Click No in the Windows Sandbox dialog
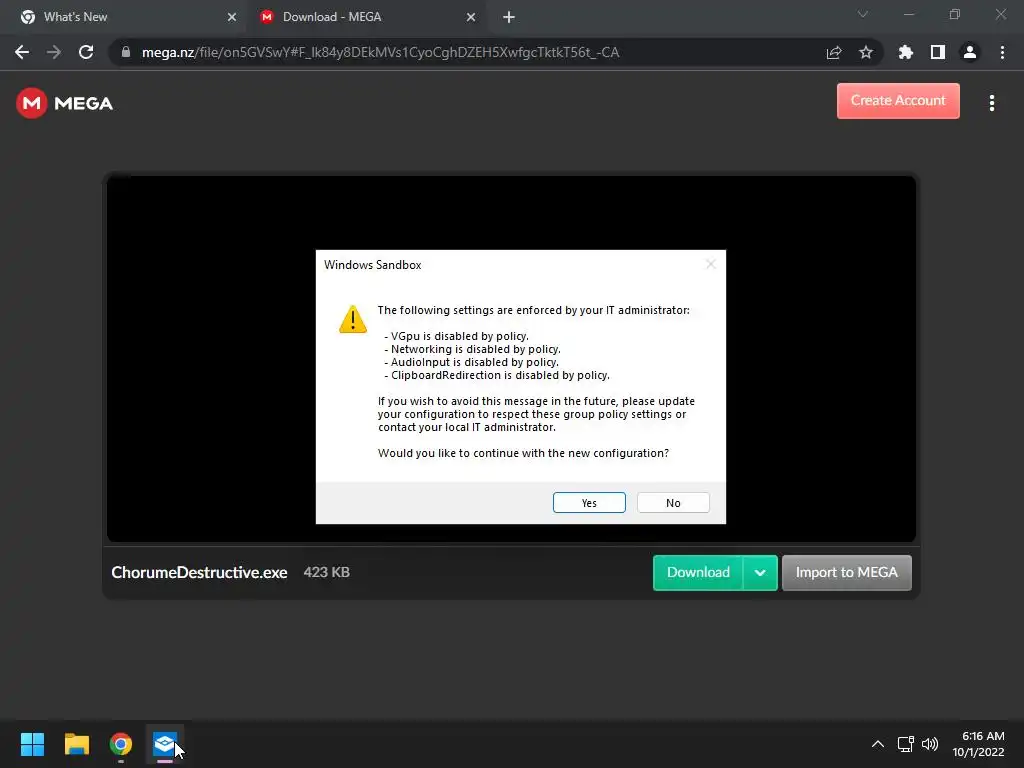Screen dimensions: 1024x768 [673, 503]
